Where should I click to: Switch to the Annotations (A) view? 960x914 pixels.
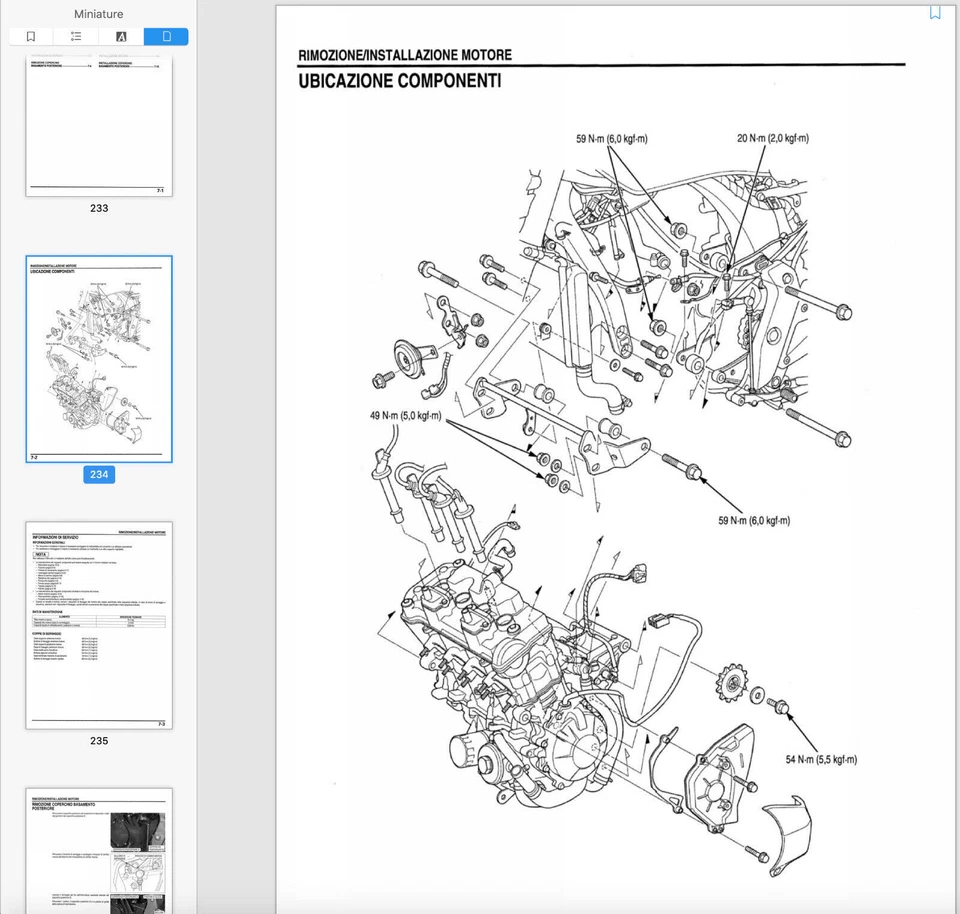[121, 36]
